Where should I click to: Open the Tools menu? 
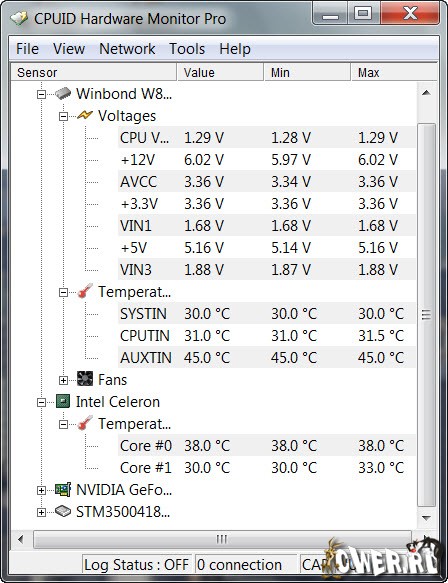point(187,49)
